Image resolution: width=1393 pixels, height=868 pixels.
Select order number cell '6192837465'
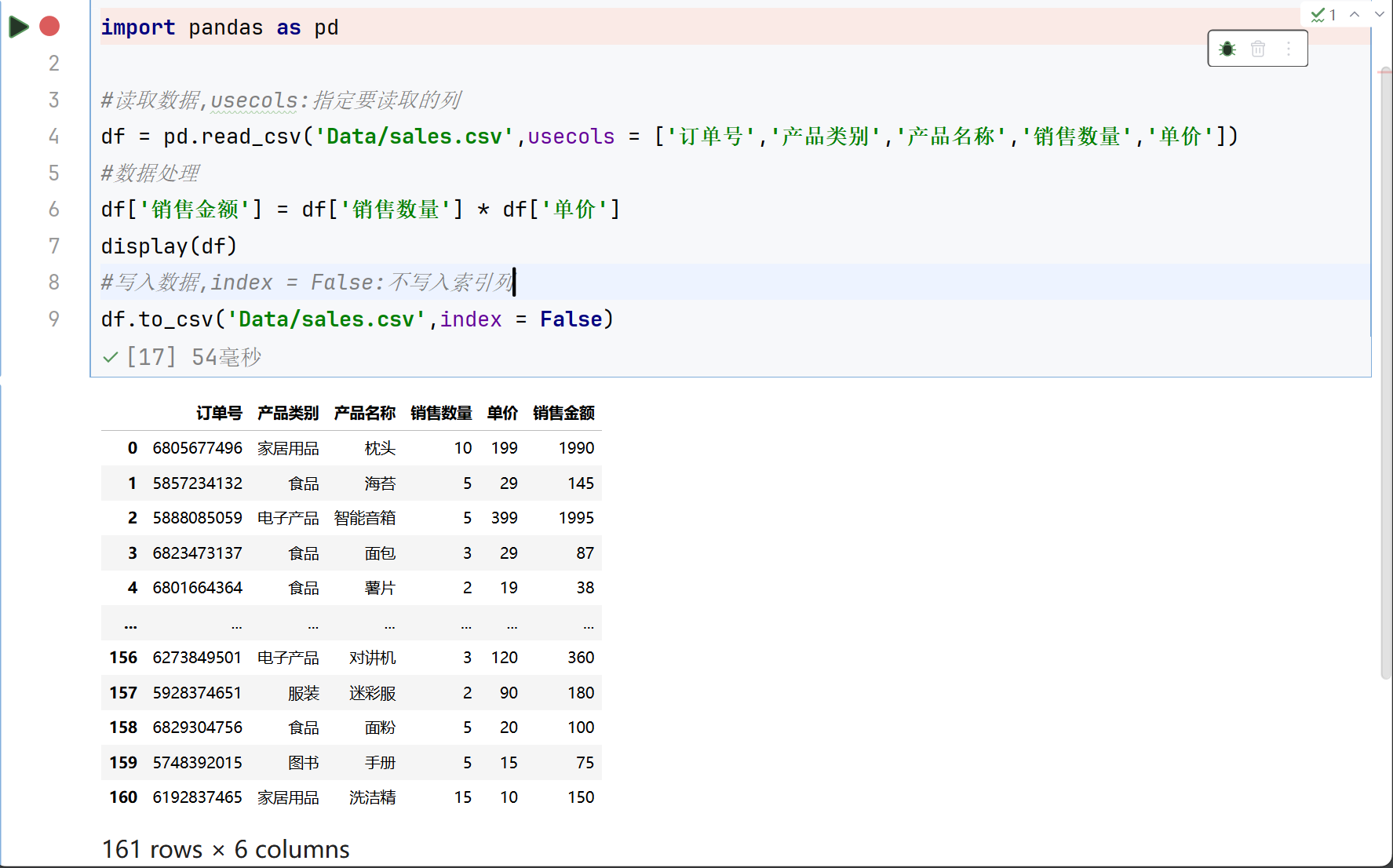pos(198,797)
